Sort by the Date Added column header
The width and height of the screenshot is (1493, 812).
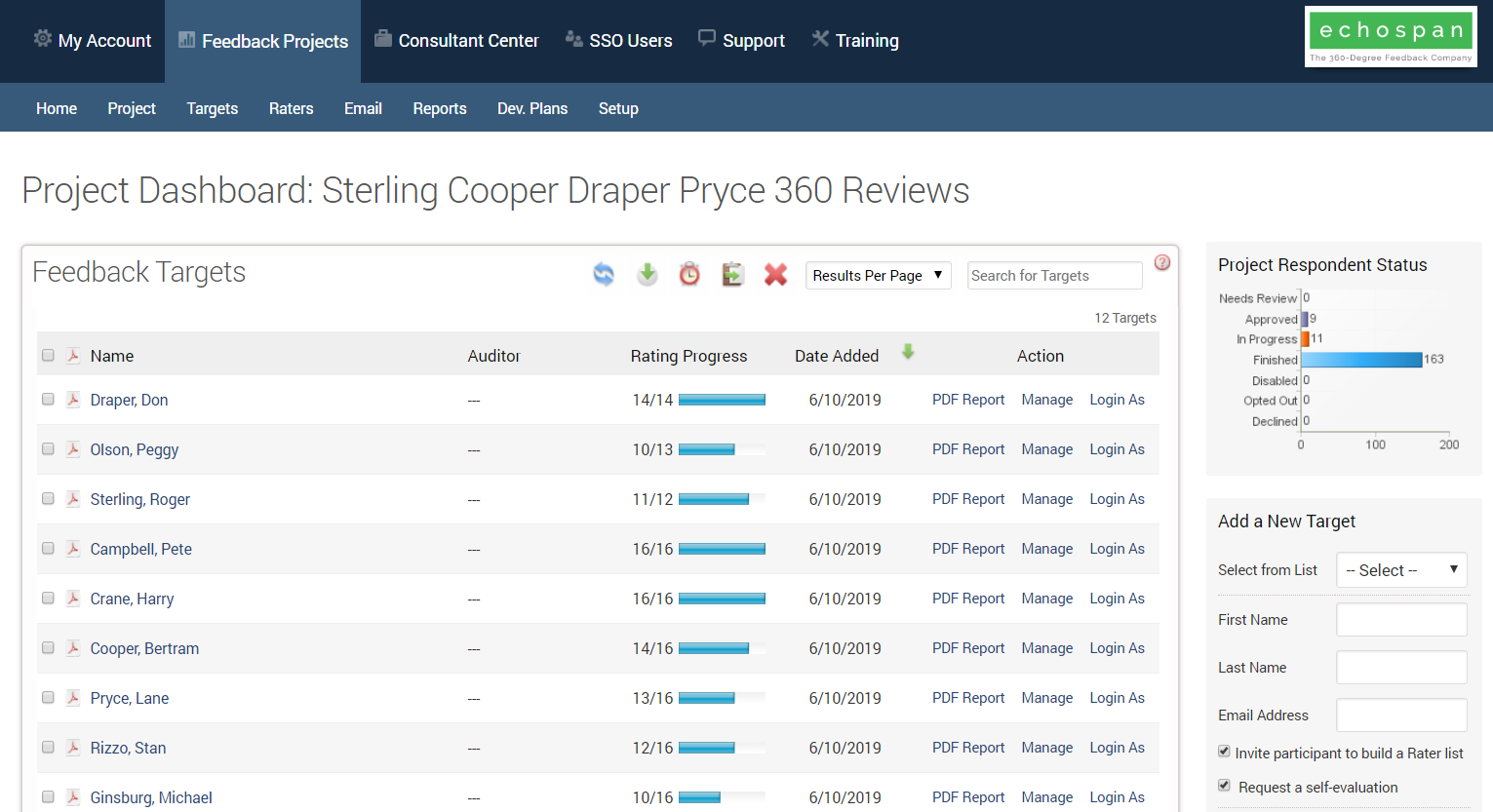tap(837, 356)
